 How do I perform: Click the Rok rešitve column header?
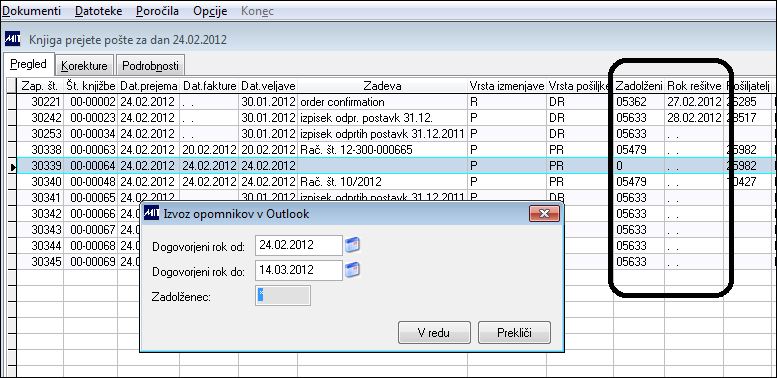click(x=694, y=86)
